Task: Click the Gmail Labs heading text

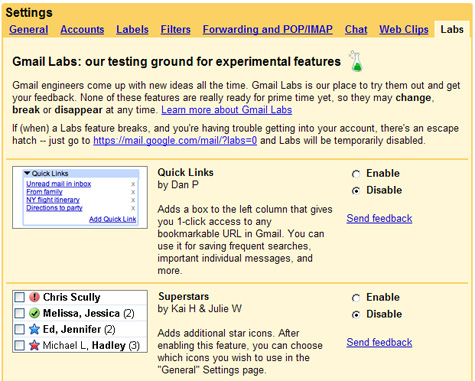Action: (x=176, y=62)
